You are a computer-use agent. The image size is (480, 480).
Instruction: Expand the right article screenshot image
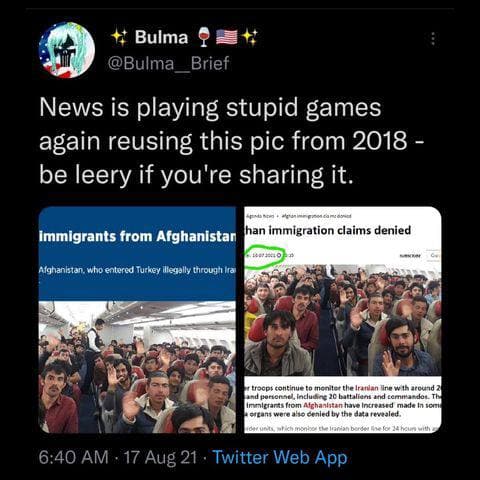coord(343,320)
